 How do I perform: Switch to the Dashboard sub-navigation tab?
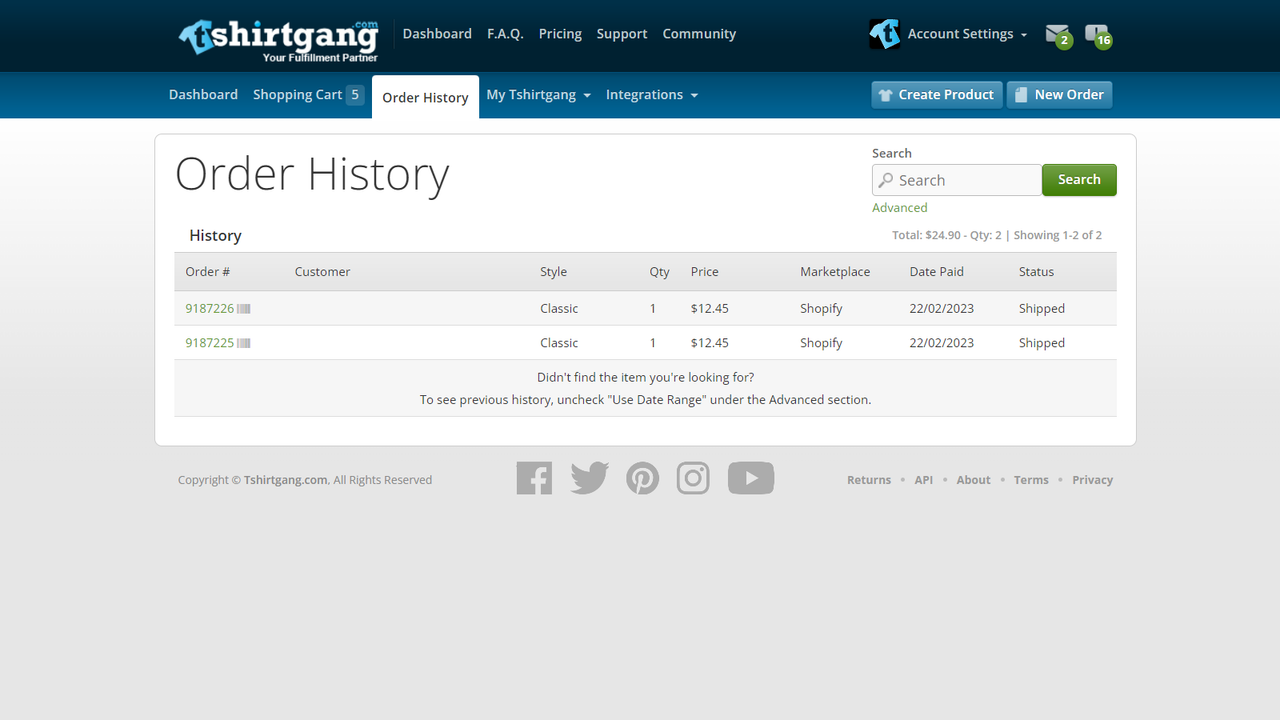coord(203,95)
